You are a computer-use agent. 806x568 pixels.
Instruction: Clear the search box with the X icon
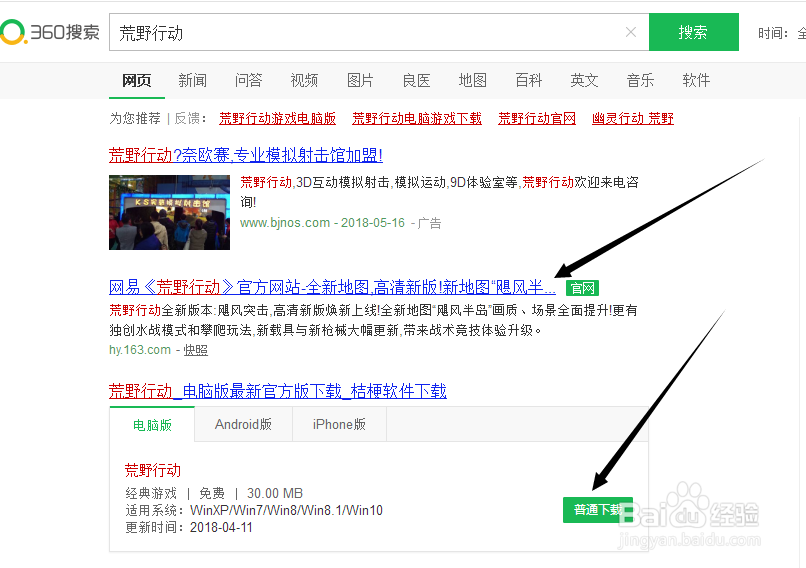631,32
